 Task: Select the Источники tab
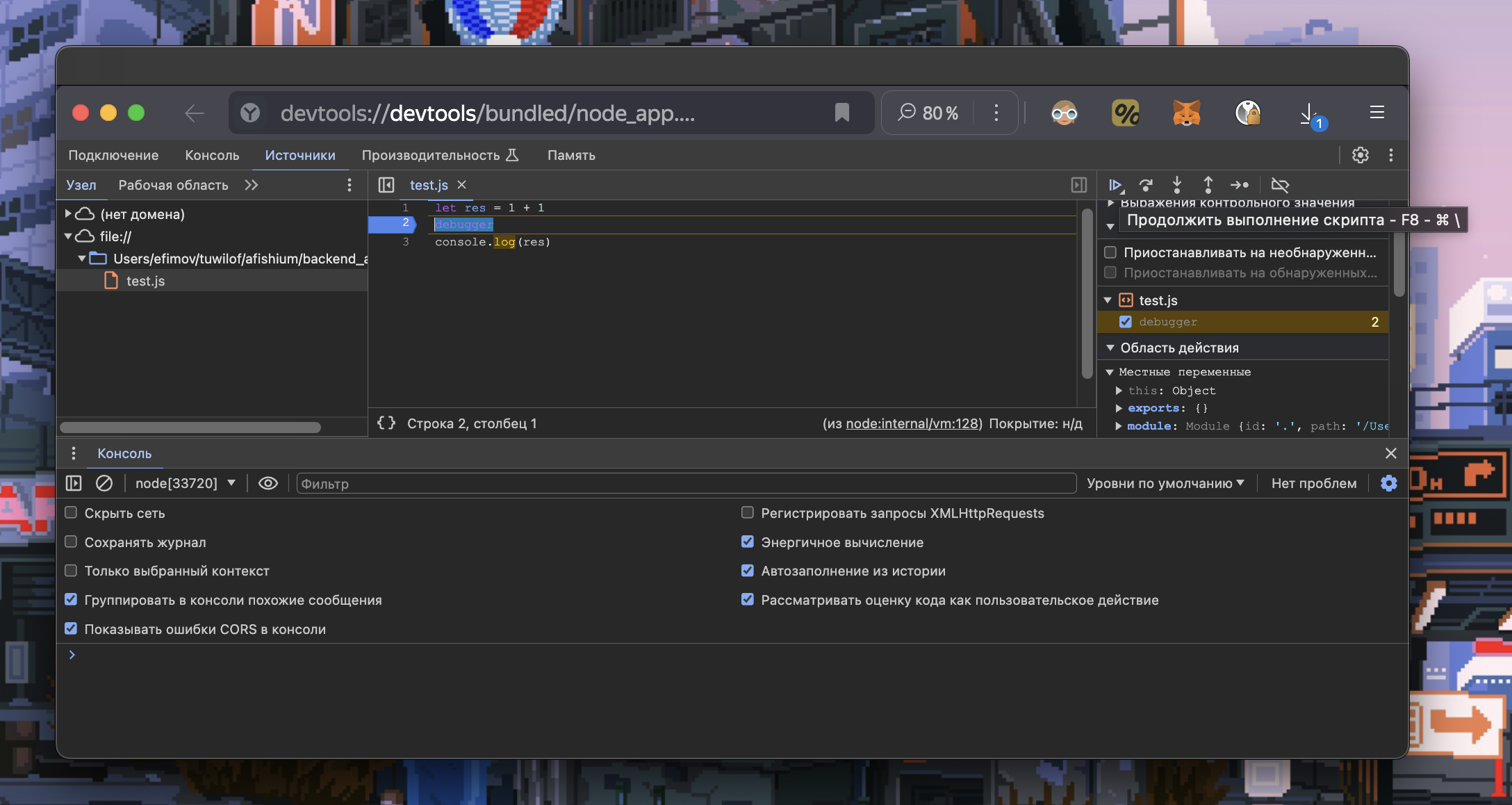[300, 155]
